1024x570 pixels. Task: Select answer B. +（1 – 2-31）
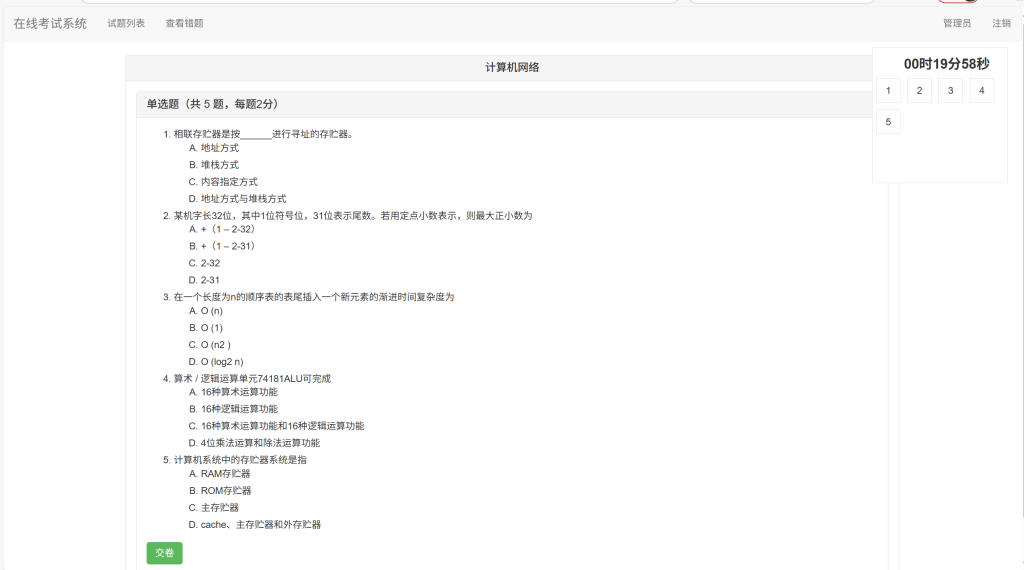pyautogui.click(x=222, y=246)
